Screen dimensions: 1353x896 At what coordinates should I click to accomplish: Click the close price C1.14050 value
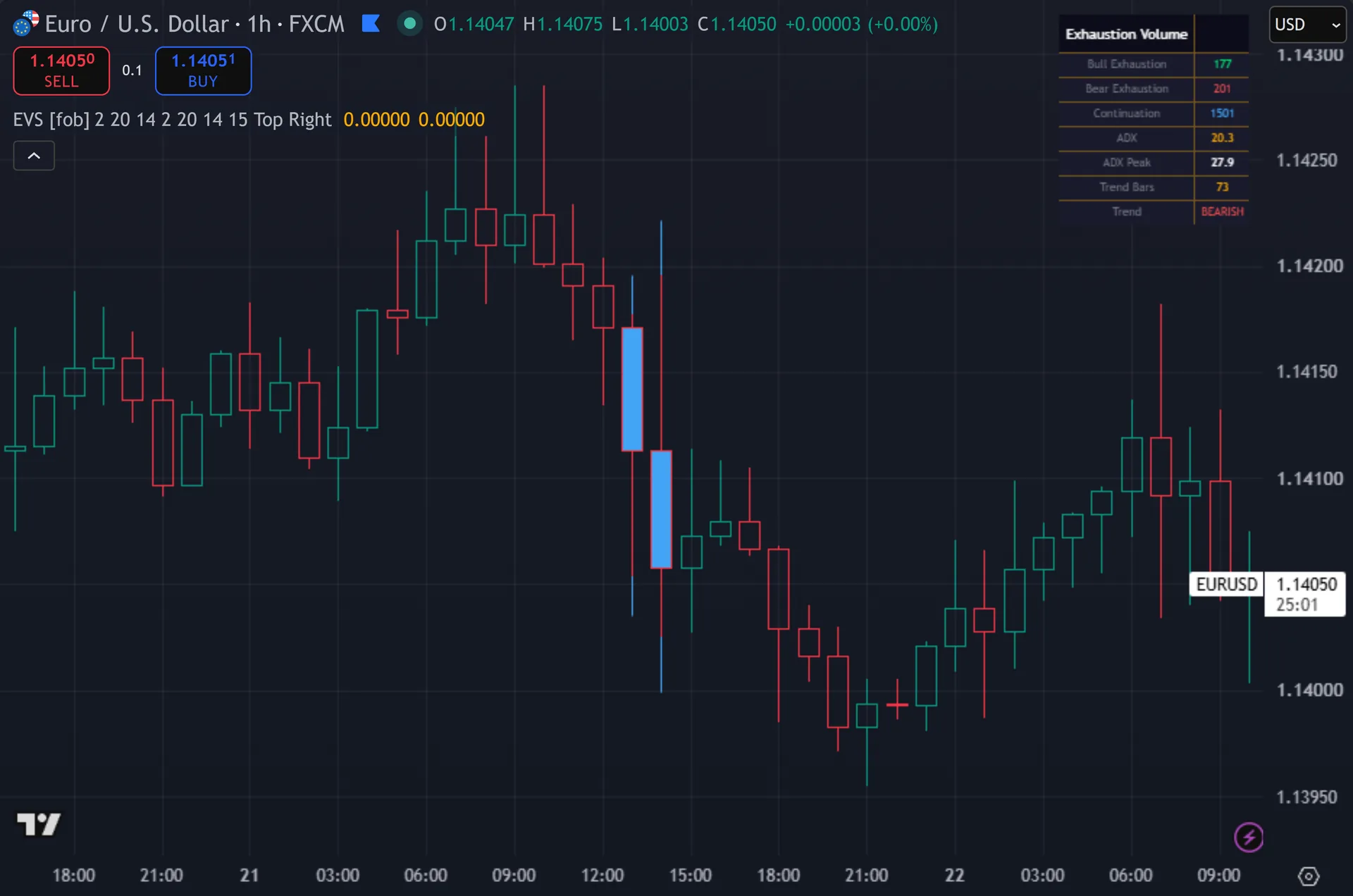click(737, 24)
